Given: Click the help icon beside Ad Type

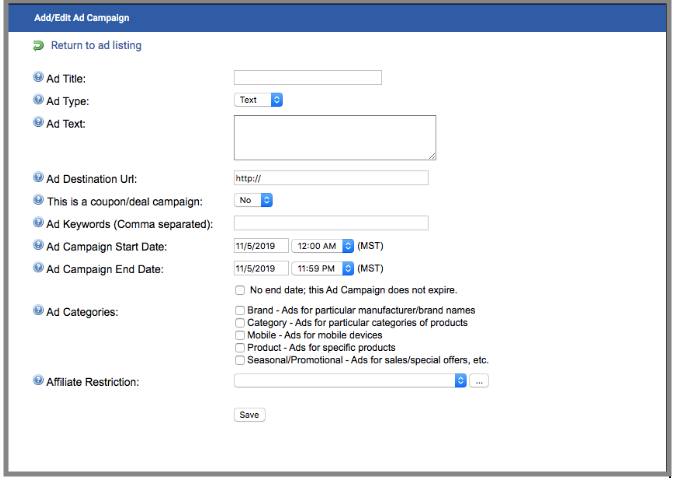Looking at the screenshot, I should pyautogui.click(x=38, y=99).
